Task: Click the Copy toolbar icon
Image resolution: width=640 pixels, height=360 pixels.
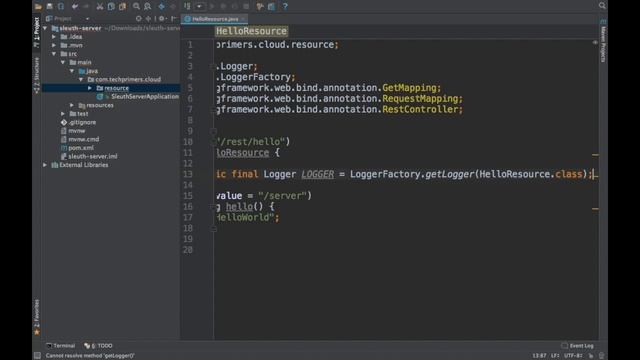Action: 111,6
